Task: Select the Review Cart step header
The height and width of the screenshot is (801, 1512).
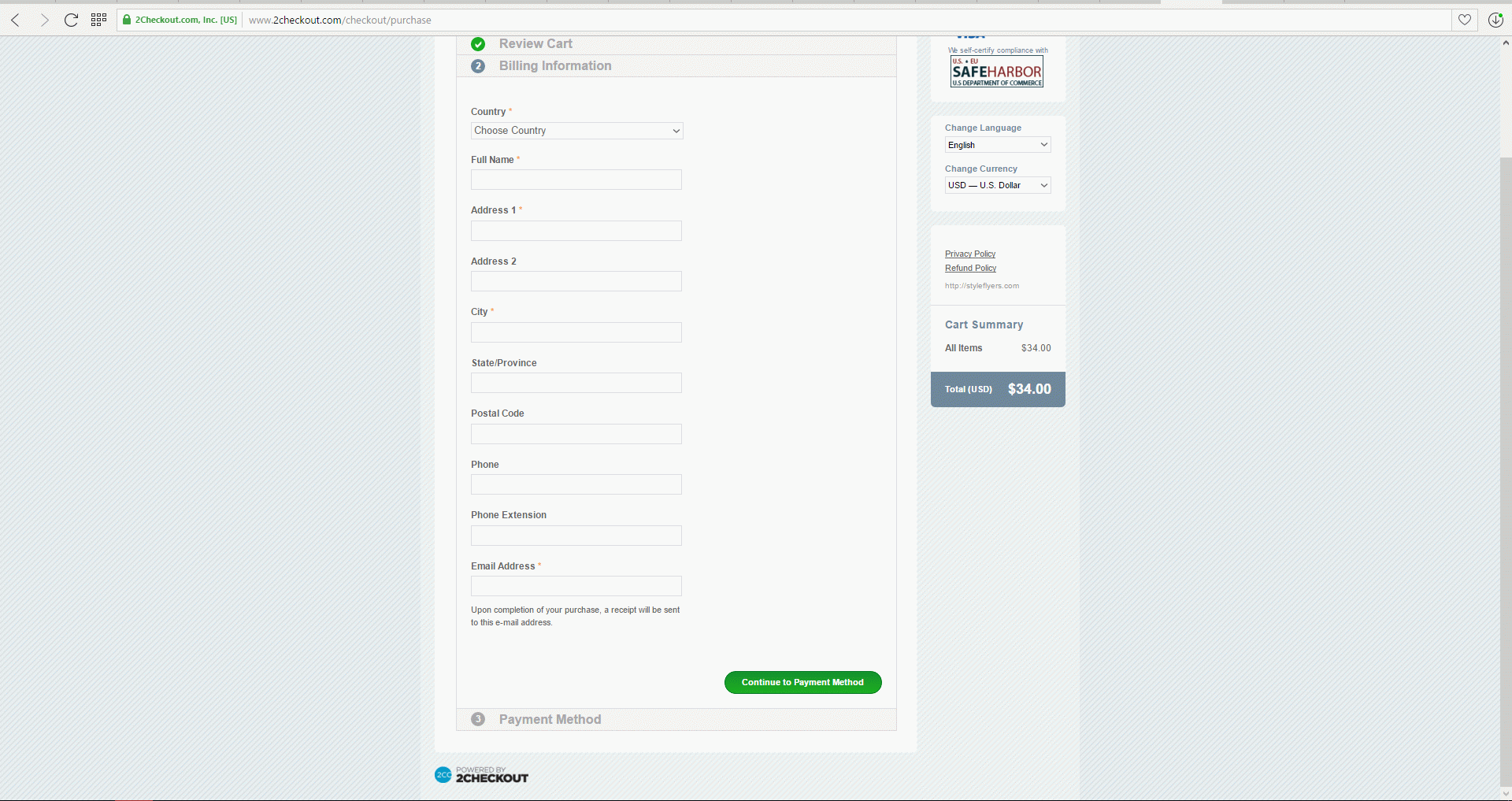Action: point(535,44)
